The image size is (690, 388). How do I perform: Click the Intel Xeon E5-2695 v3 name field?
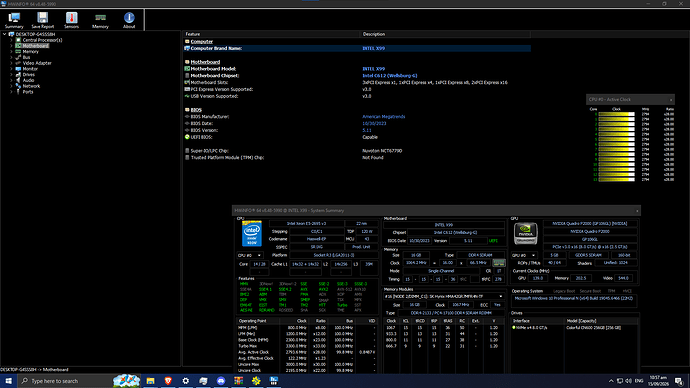coord(306,224)
